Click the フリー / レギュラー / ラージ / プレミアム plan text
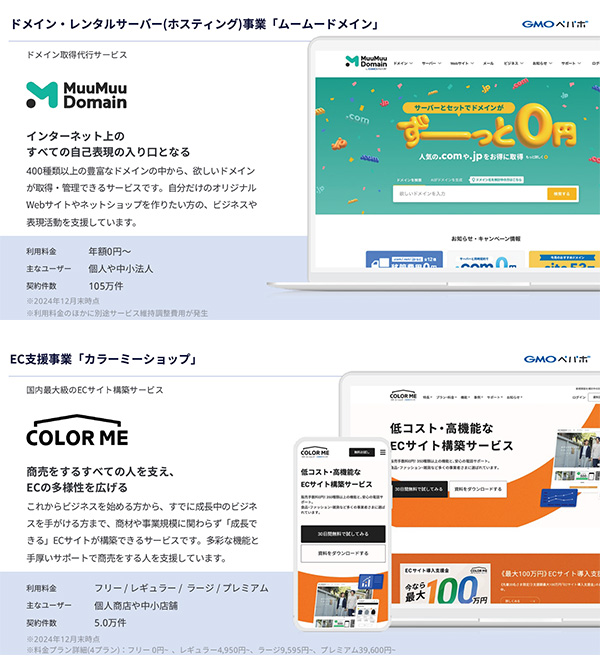The image size is (600, 670). point(181,588)
